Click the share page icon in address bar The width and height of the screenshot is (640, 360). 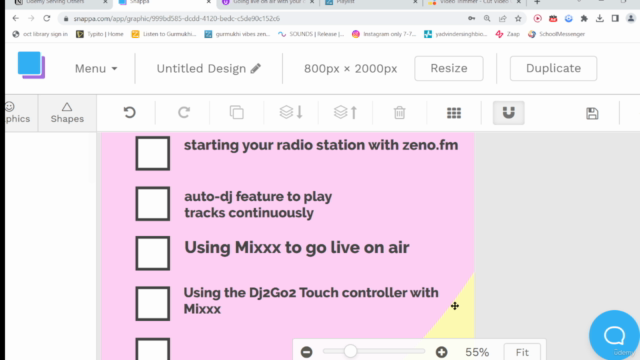pos(502,18)
